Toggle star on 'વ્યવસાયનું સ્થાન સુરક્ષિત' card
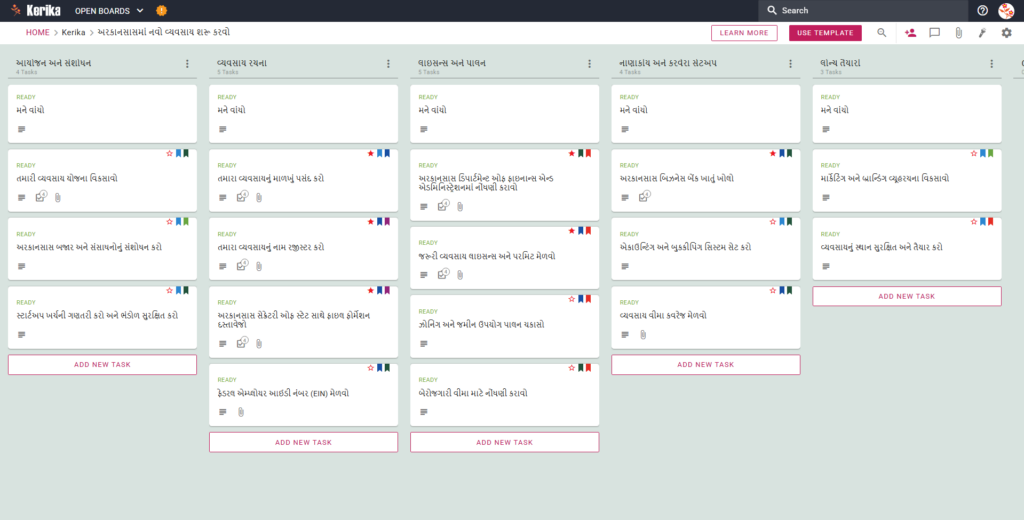The width and height of the screenshot is (1024, 520). (x=974, y=222)
